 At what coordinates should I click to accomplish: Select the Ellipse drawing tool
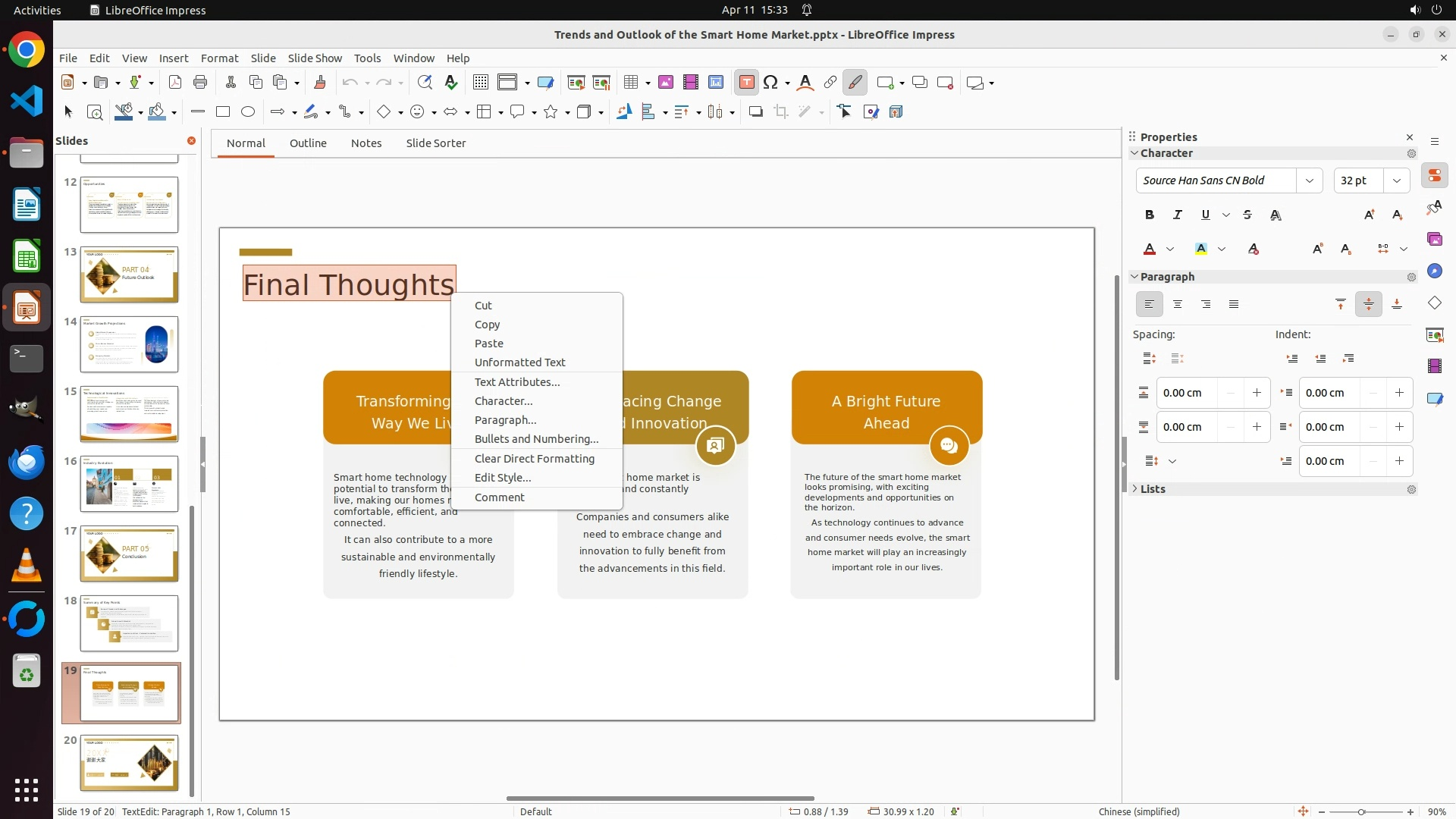point(248,112)
